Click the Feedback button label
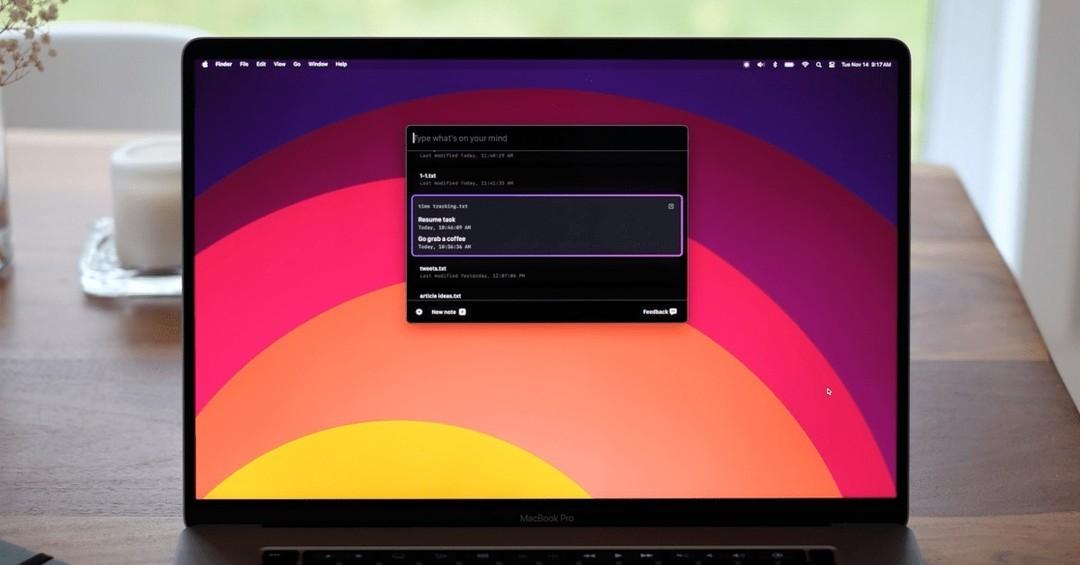Viewport: 1080px width, 565px height. point(655,312)
